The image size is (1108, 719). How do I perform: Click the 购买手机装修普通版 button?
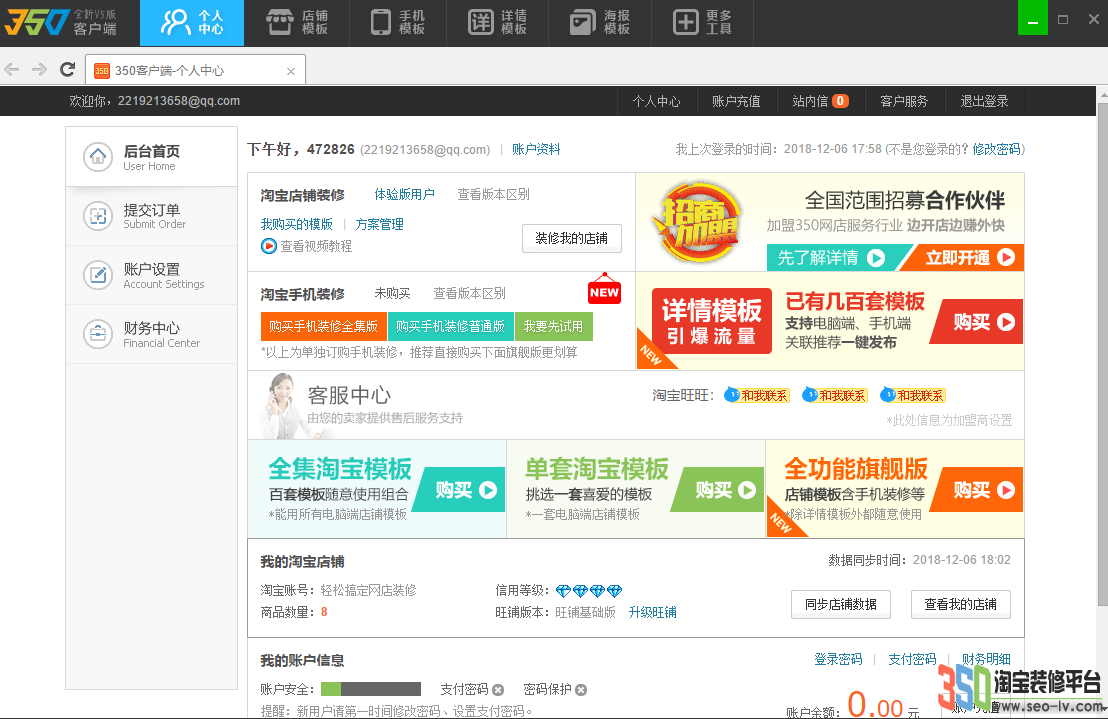click(451, 326)
